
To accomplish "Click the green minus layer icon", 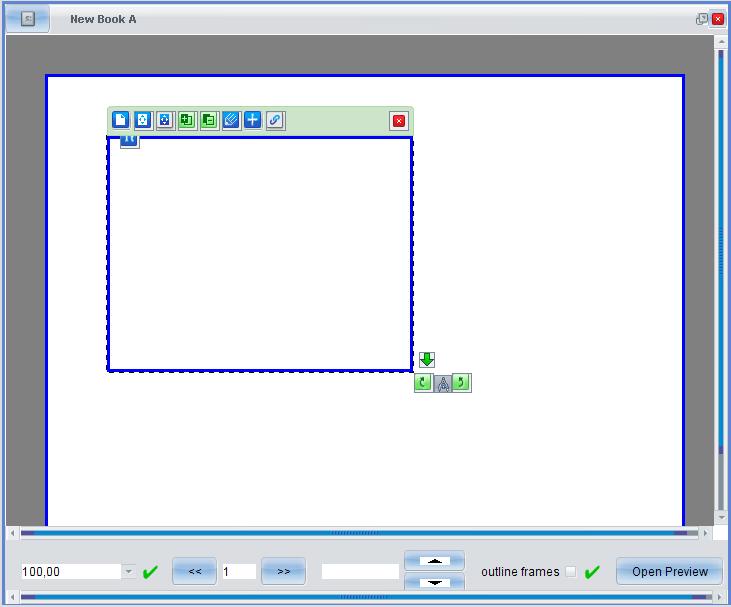I will pyautogui.click(x=209, y=120).
